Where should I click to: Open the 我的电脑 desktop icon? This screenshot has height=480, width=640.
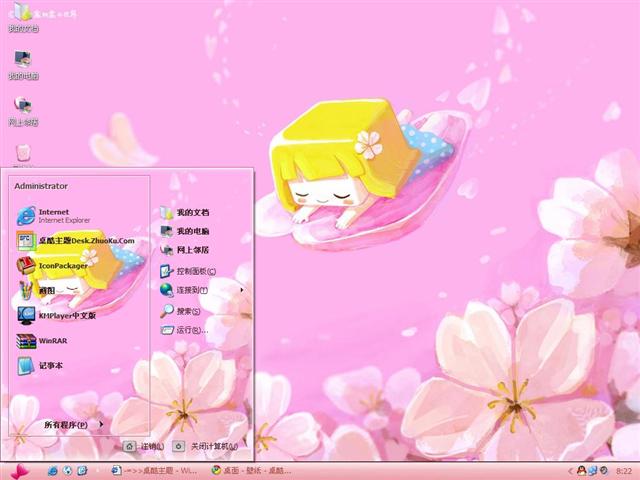(x=23, y=64)
